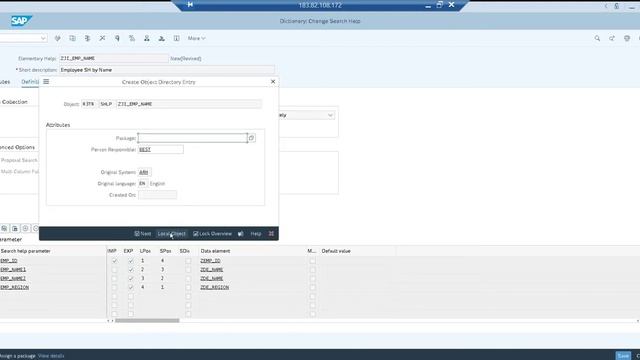
Task: Click the share arrow icon at top right
Action: click(x=612, y=38)
